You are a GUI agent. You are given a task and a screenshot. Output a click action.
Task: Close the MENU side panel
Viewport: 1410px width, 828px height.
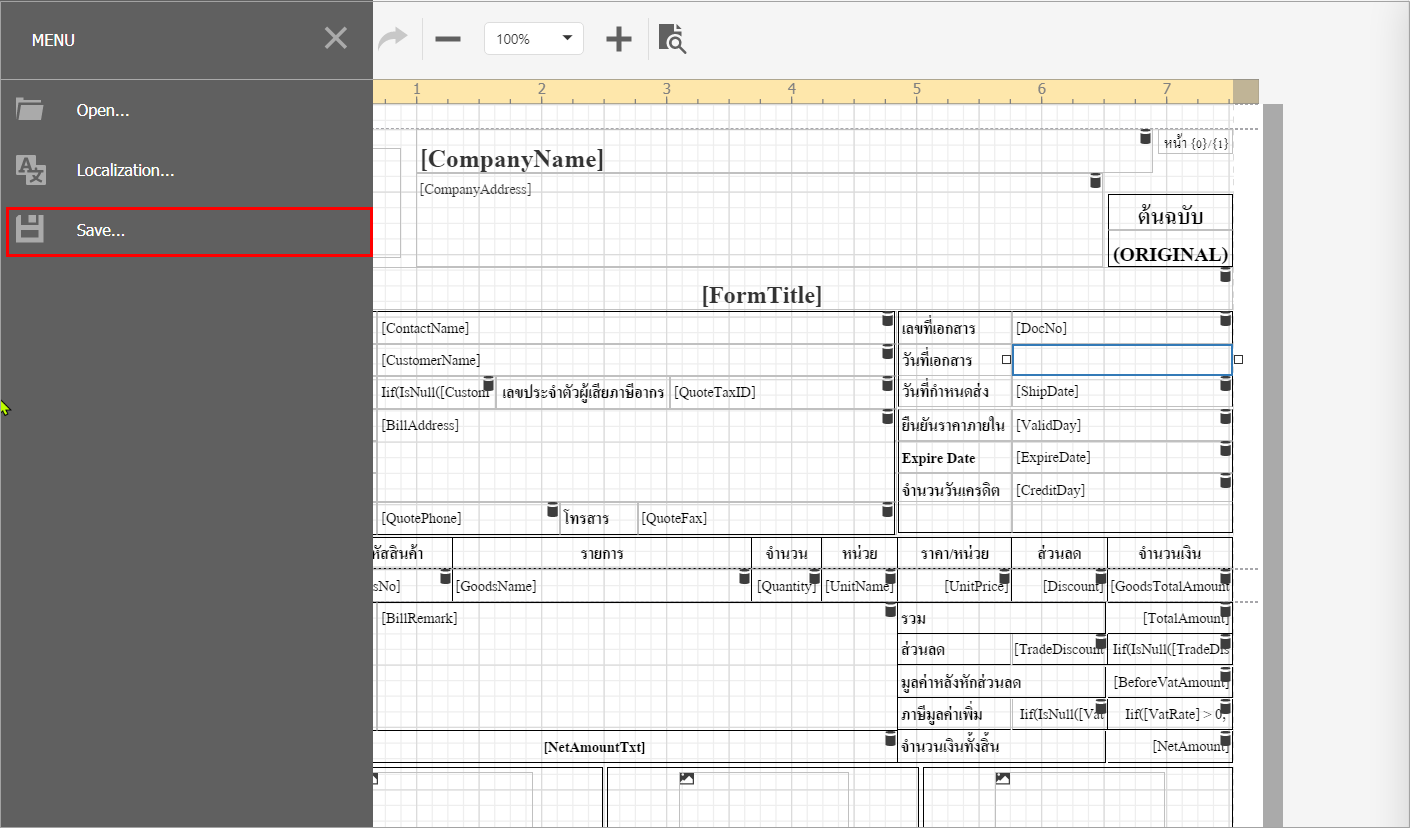(x=336, y=39)
